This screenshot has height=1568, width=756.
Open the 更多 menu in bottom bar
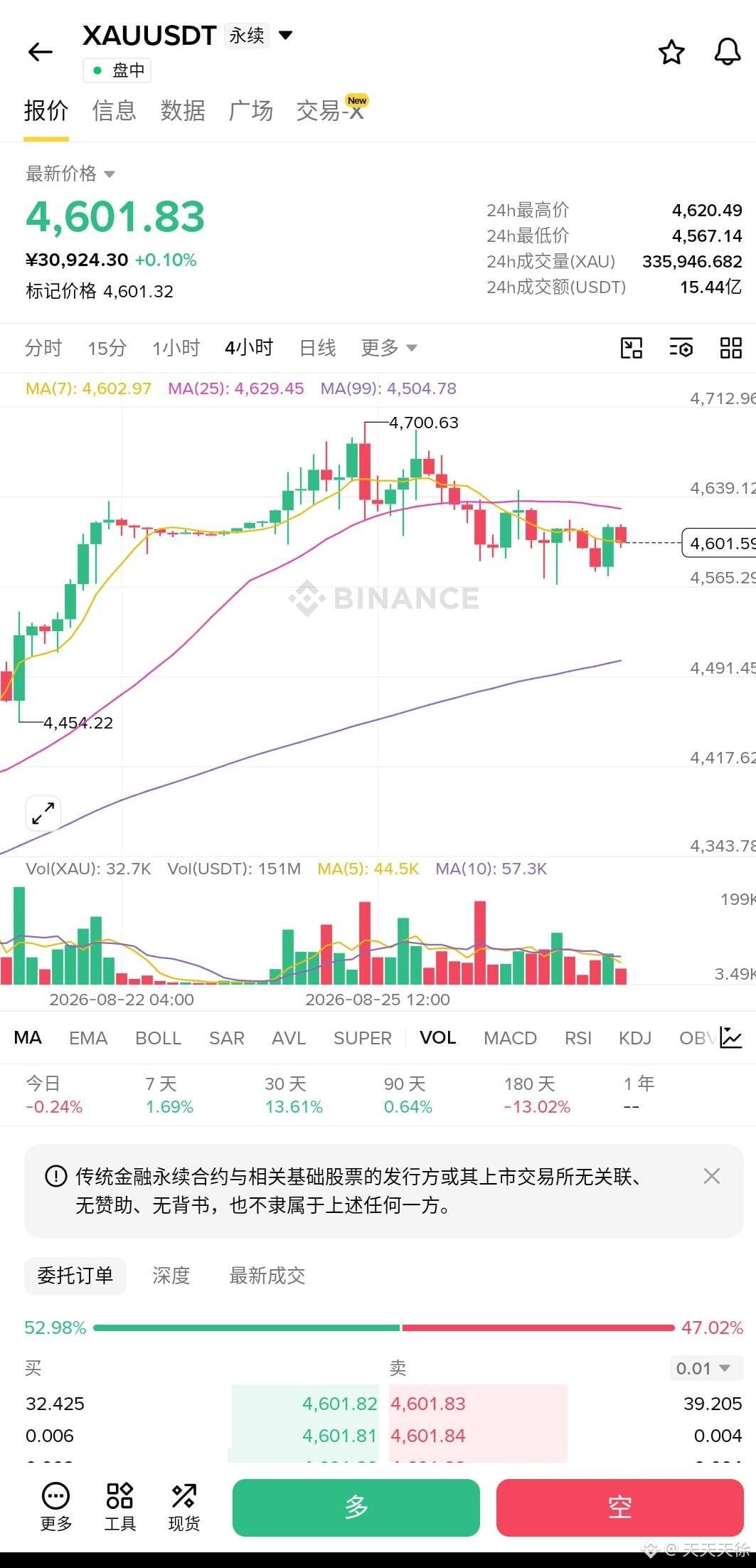tap(56, 1507)
